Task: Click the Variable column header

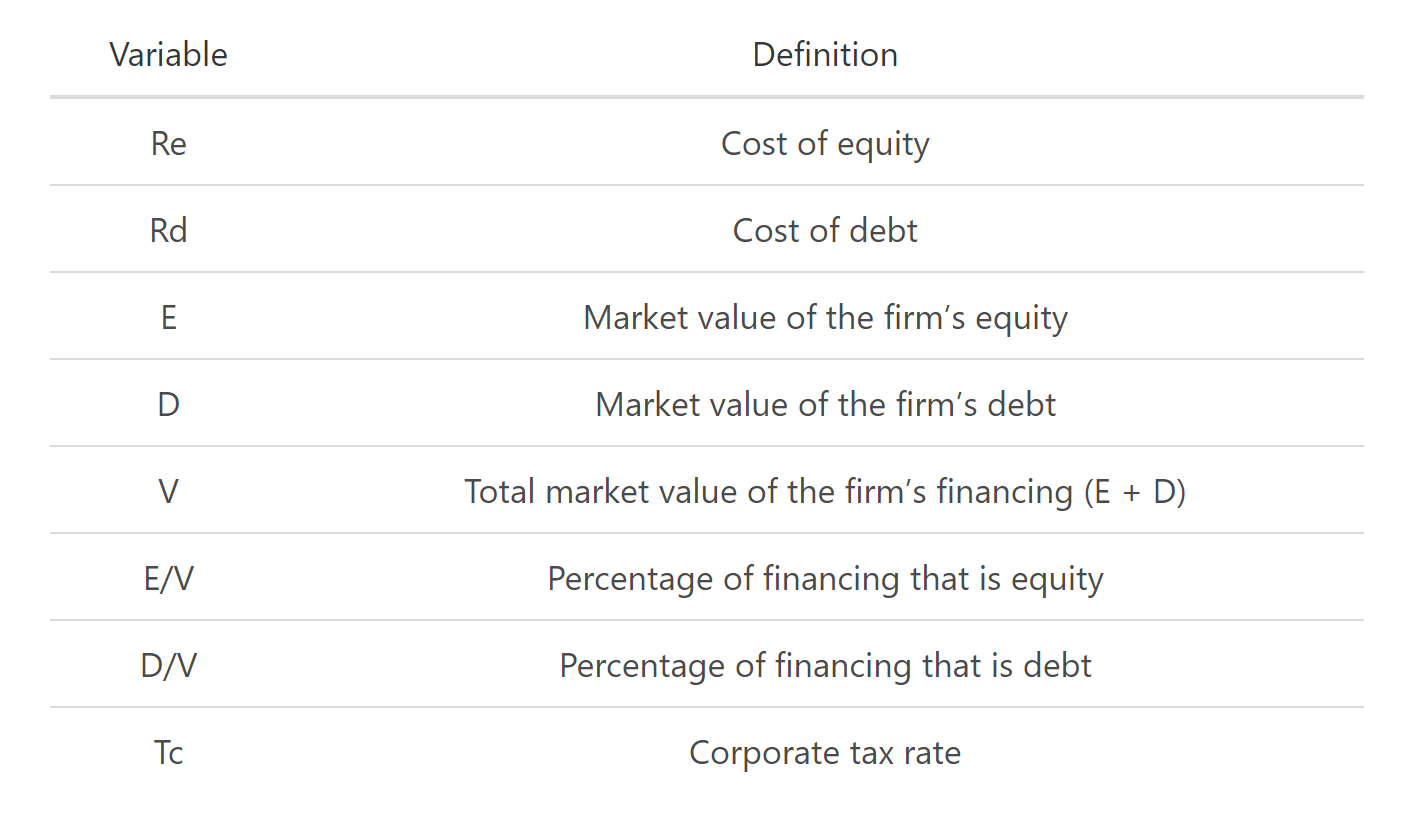Action: 168,54
